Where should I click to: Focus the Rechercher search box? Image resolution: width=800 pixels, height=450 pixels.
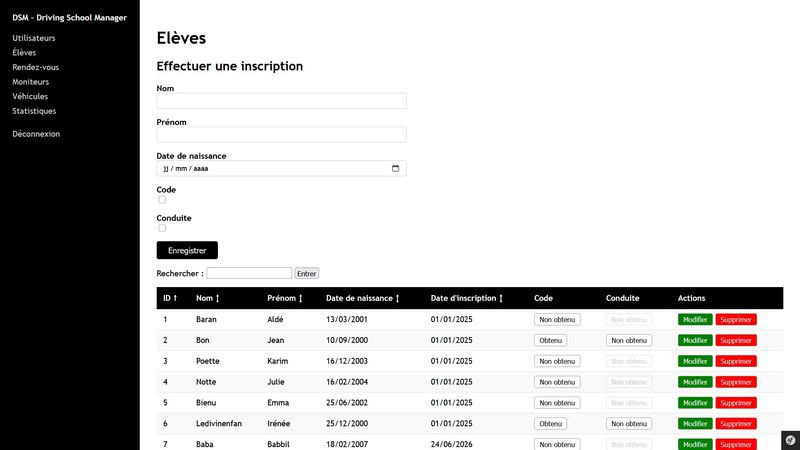[x=249, y=273]
